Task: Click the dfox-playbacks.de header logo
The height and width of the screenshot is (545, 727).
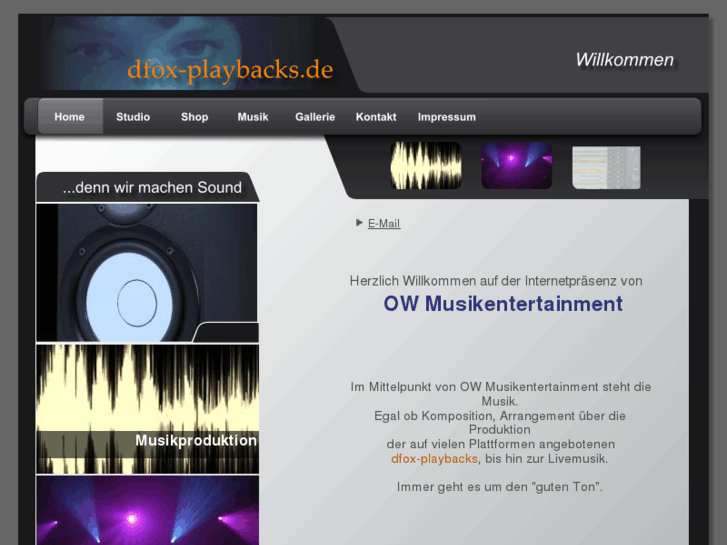Action: [x=230, y=70]
